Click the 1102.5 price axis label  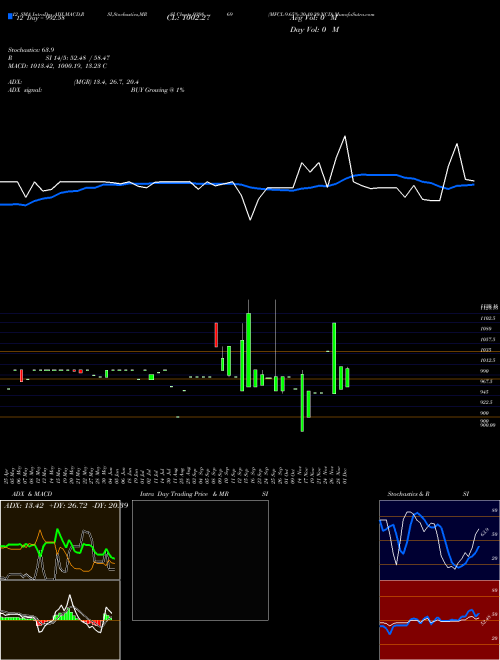tap(488, 318)
